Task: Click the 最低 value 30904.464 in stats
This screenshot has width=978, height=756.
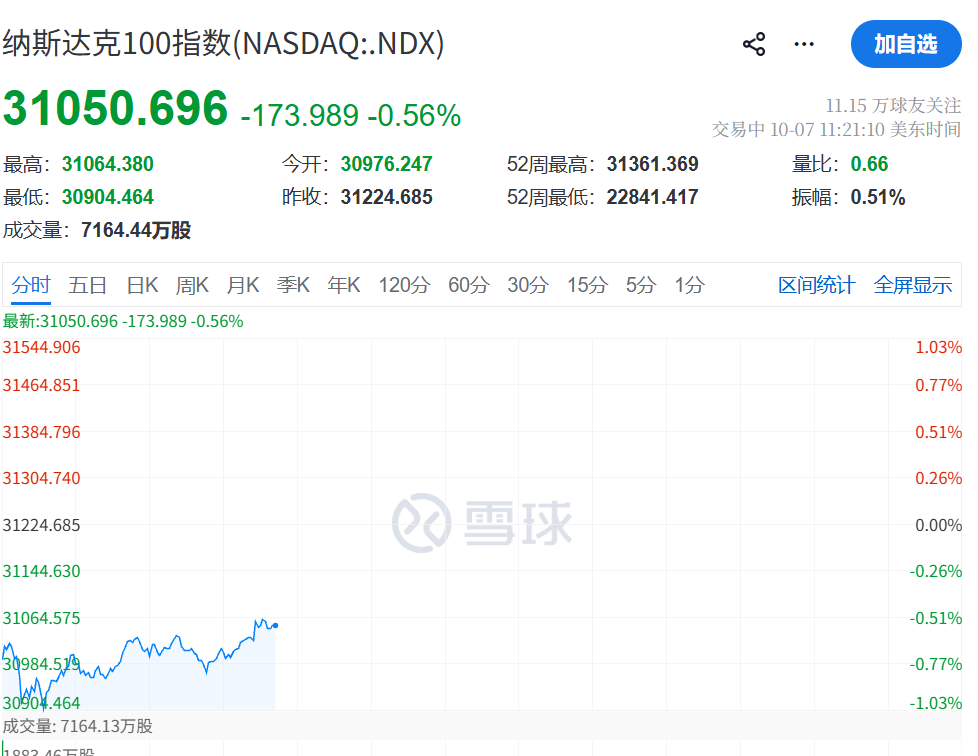Action: 107,197
